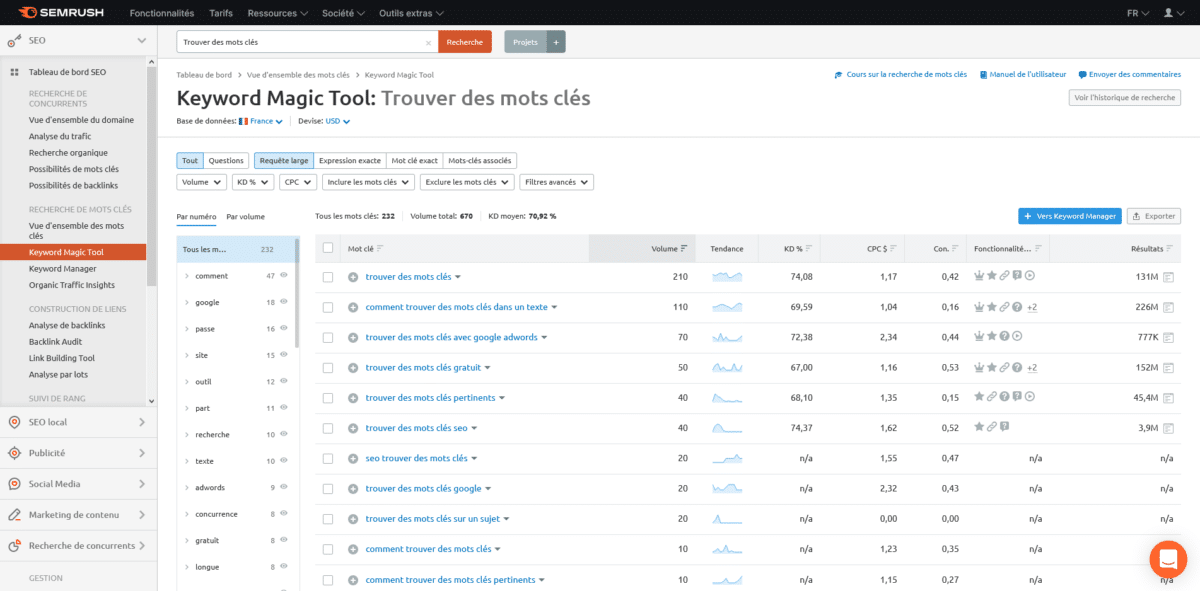The height and width of the screenshot is (591, 1200).
Task: Click the Semrush logo
Action: coord(63,13)
